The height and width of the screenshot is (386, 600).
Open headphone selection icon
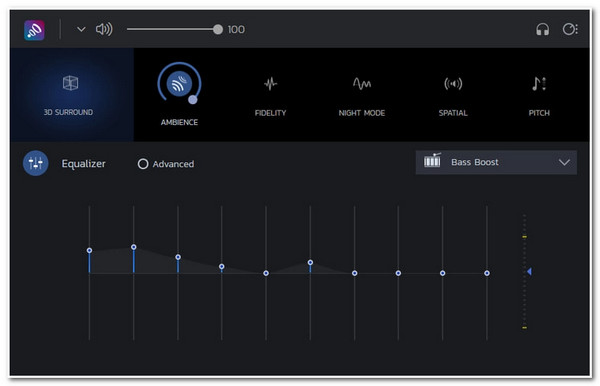coord(542,29)
